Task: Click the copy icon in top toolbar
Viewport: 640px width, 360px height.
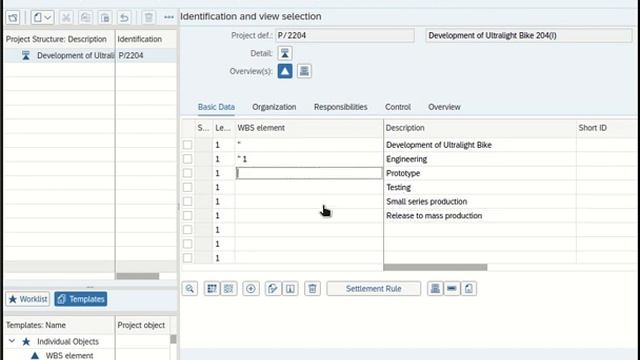Action: (x=85, y=18)
